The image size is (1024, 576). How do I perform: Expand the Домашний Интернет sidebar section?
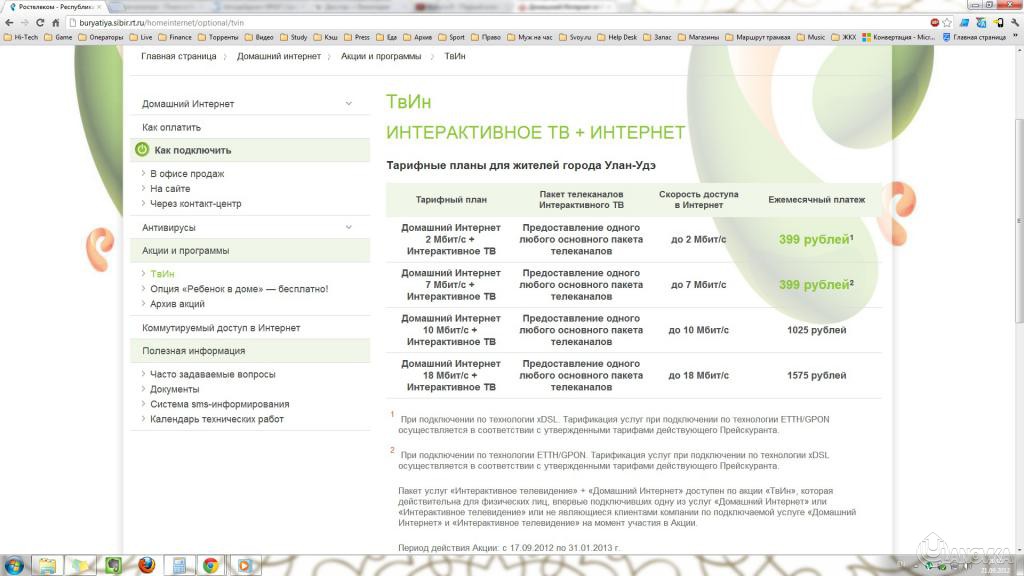pyautogui.click(x=349, y=104)
